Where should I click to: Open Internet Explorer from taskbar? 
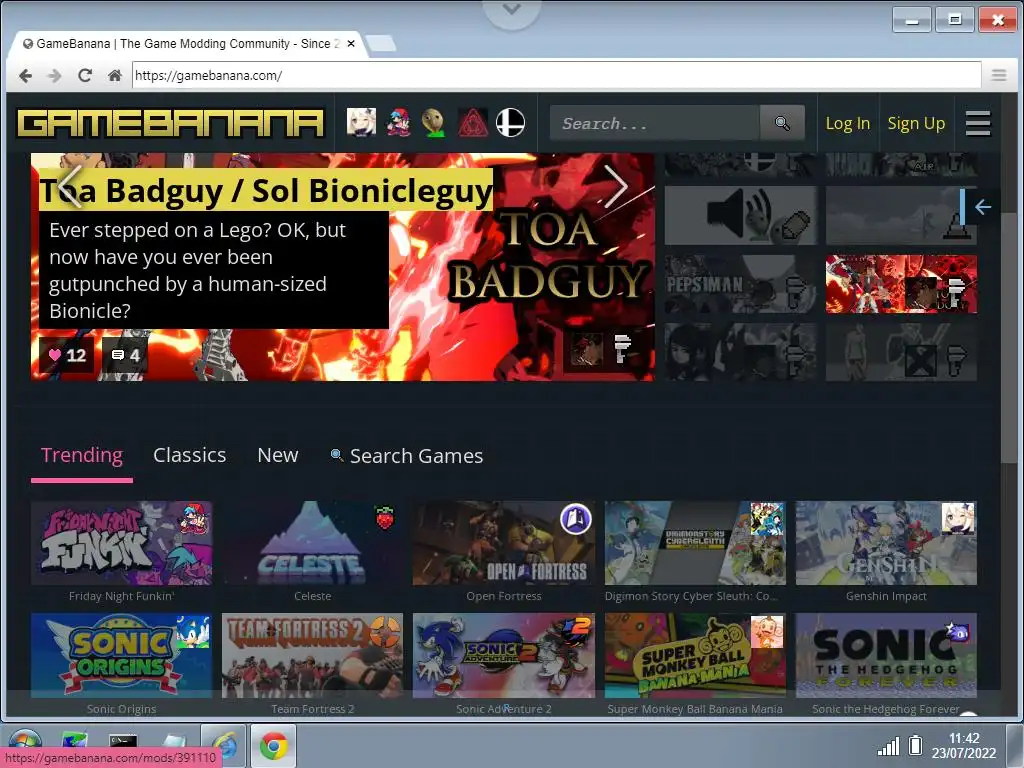click(x=223, y=746)
